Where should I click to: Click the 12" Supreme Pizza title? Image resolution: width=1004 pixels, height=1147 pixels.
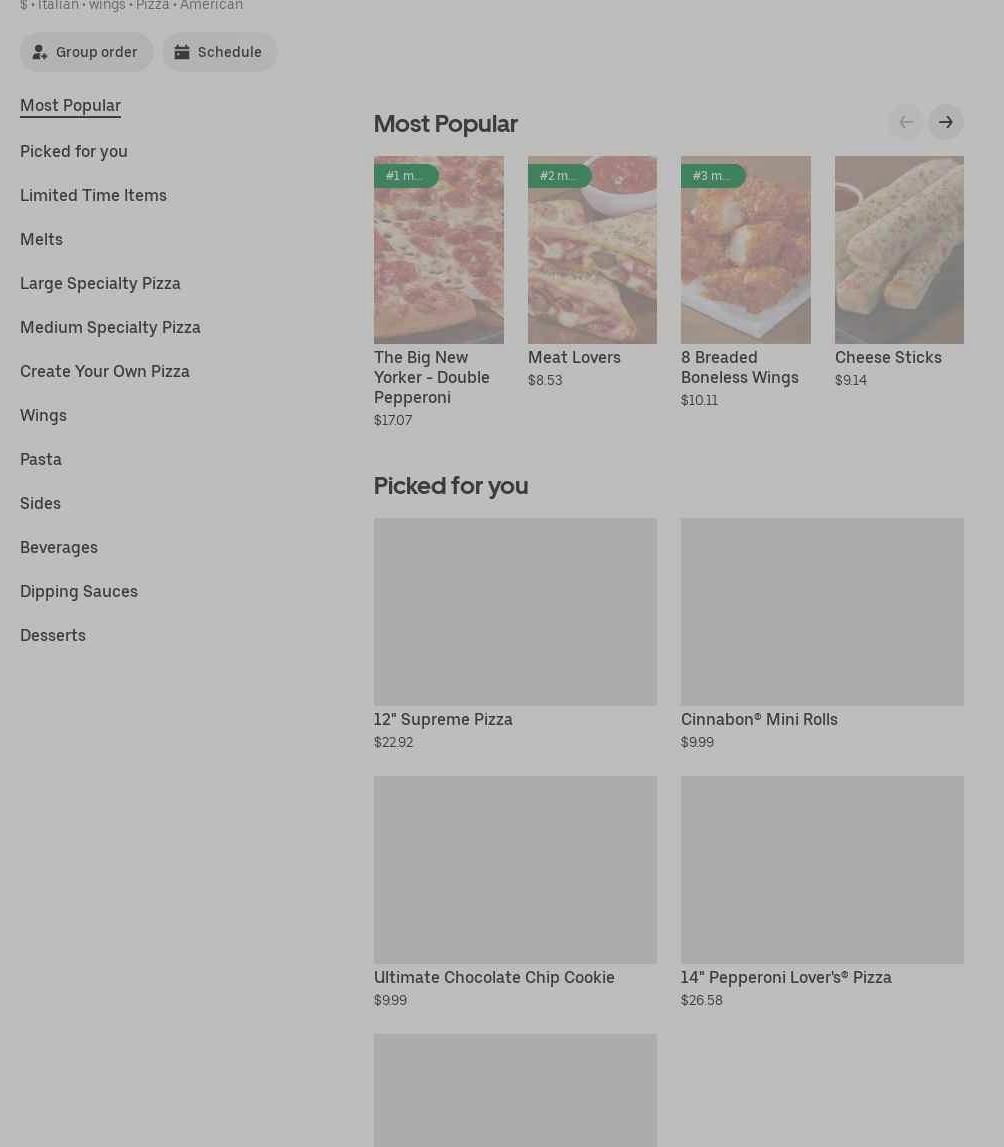click(x=443, y=719)
